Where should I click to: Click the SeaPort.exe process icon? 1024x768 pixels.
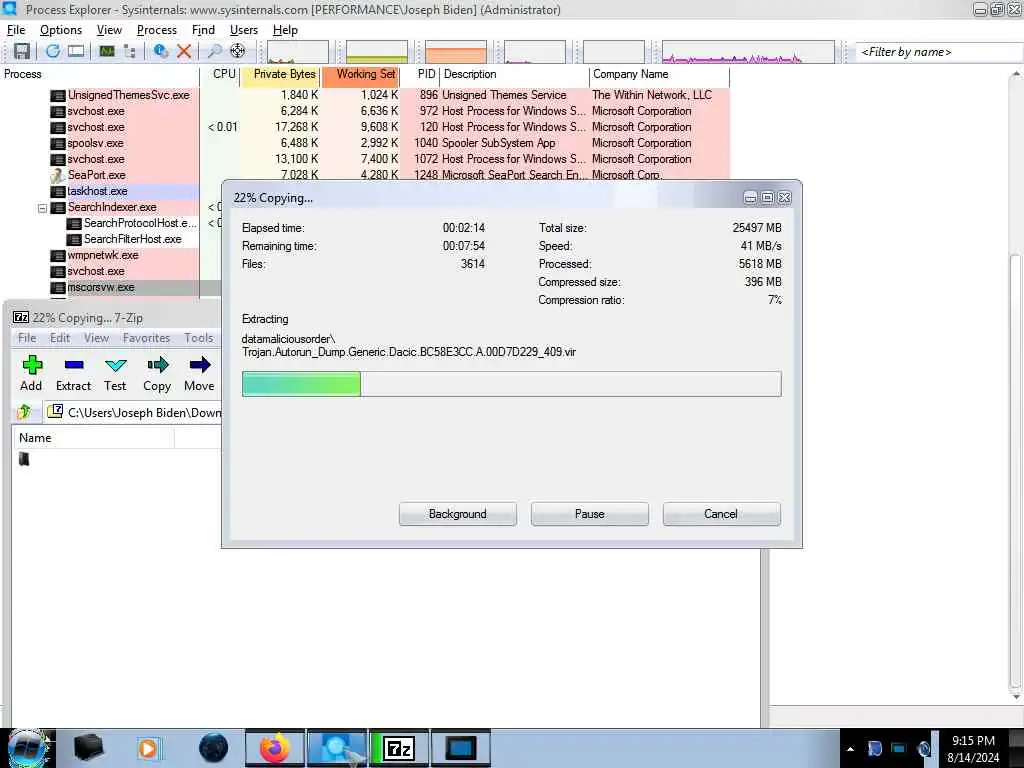click(57, 175)
